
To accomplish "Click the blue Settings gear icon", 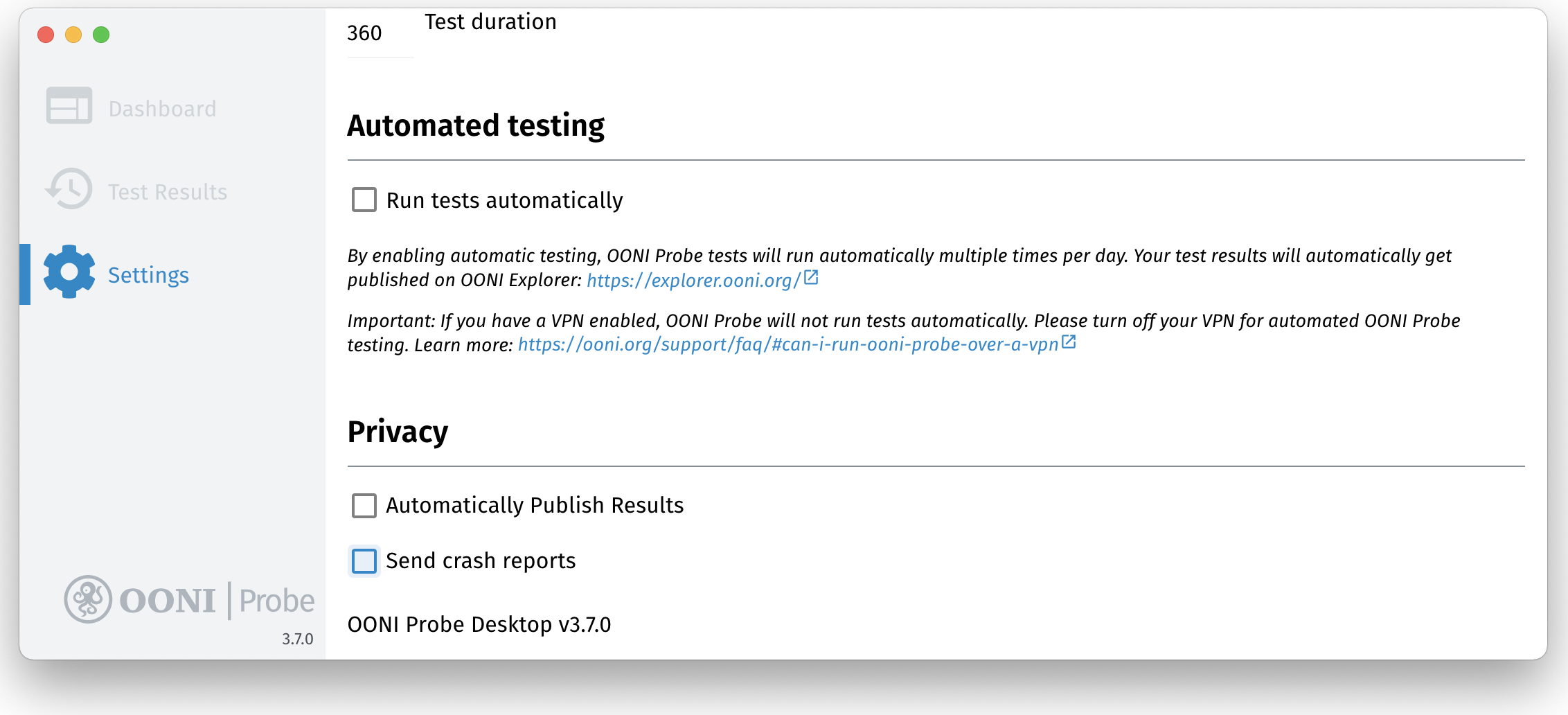I will click(69, 272).
